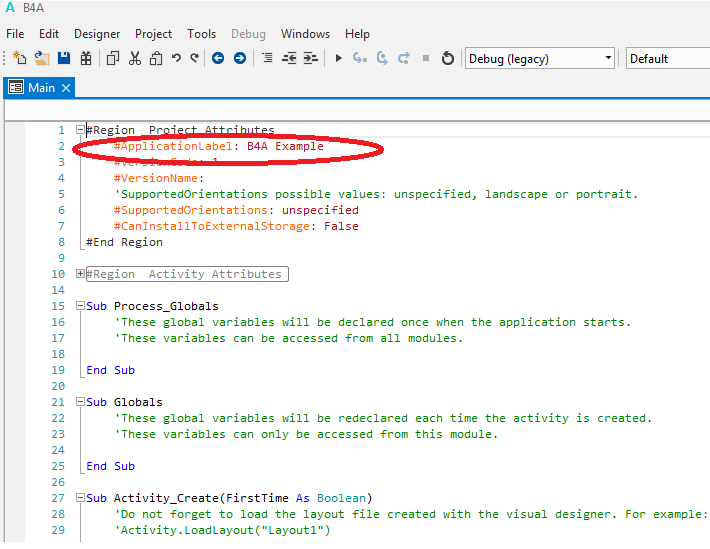Click the Export as zip gift-box icon
The width and height of the screenshot is (710, 549).
pos(86,58)
